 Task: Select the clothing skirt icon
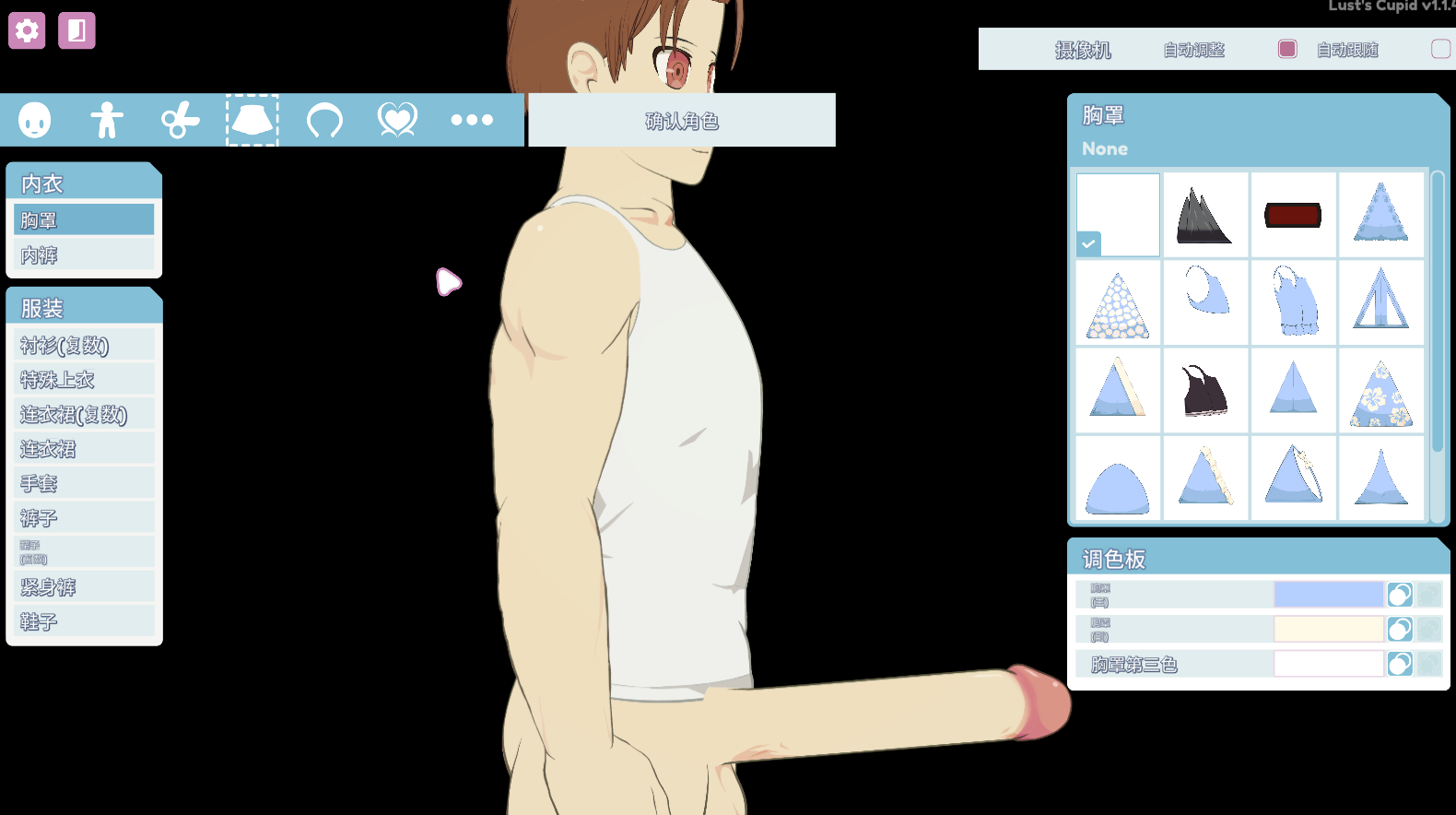[x=252, y=120]
